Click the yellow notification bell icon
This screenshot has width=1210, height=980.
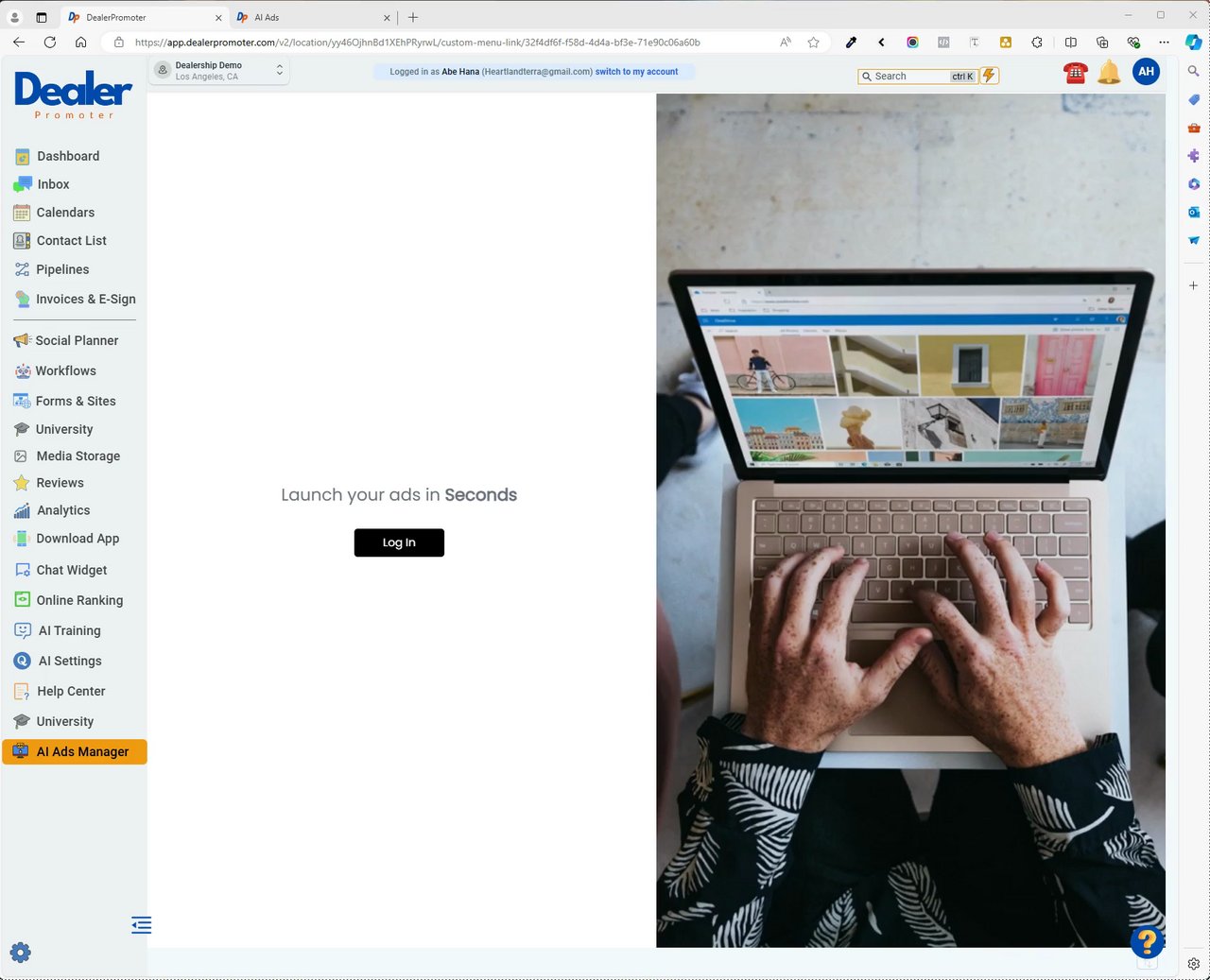(1109, 72)
